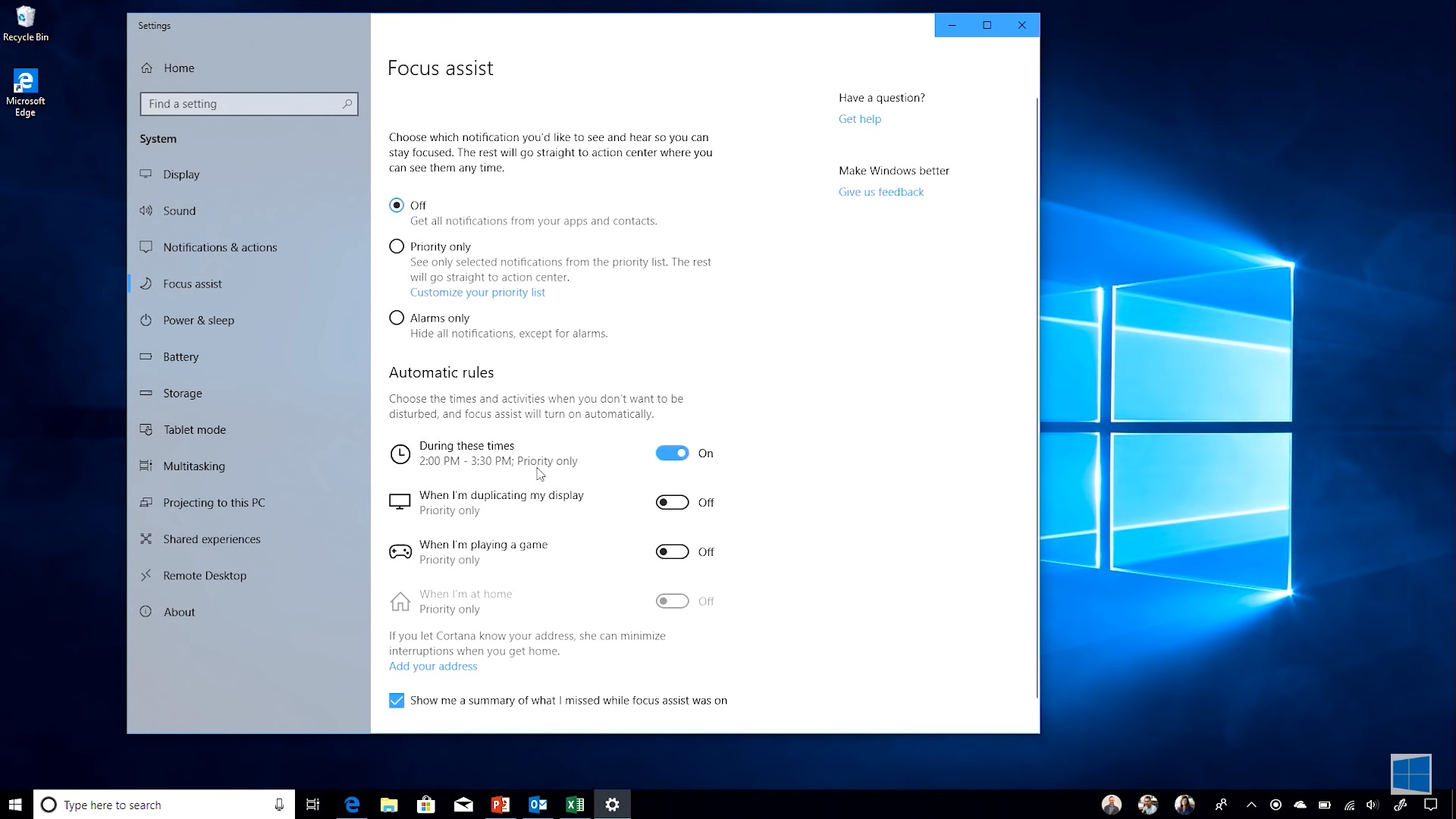Click the search magnifier in Find a setting

point(347,104)
